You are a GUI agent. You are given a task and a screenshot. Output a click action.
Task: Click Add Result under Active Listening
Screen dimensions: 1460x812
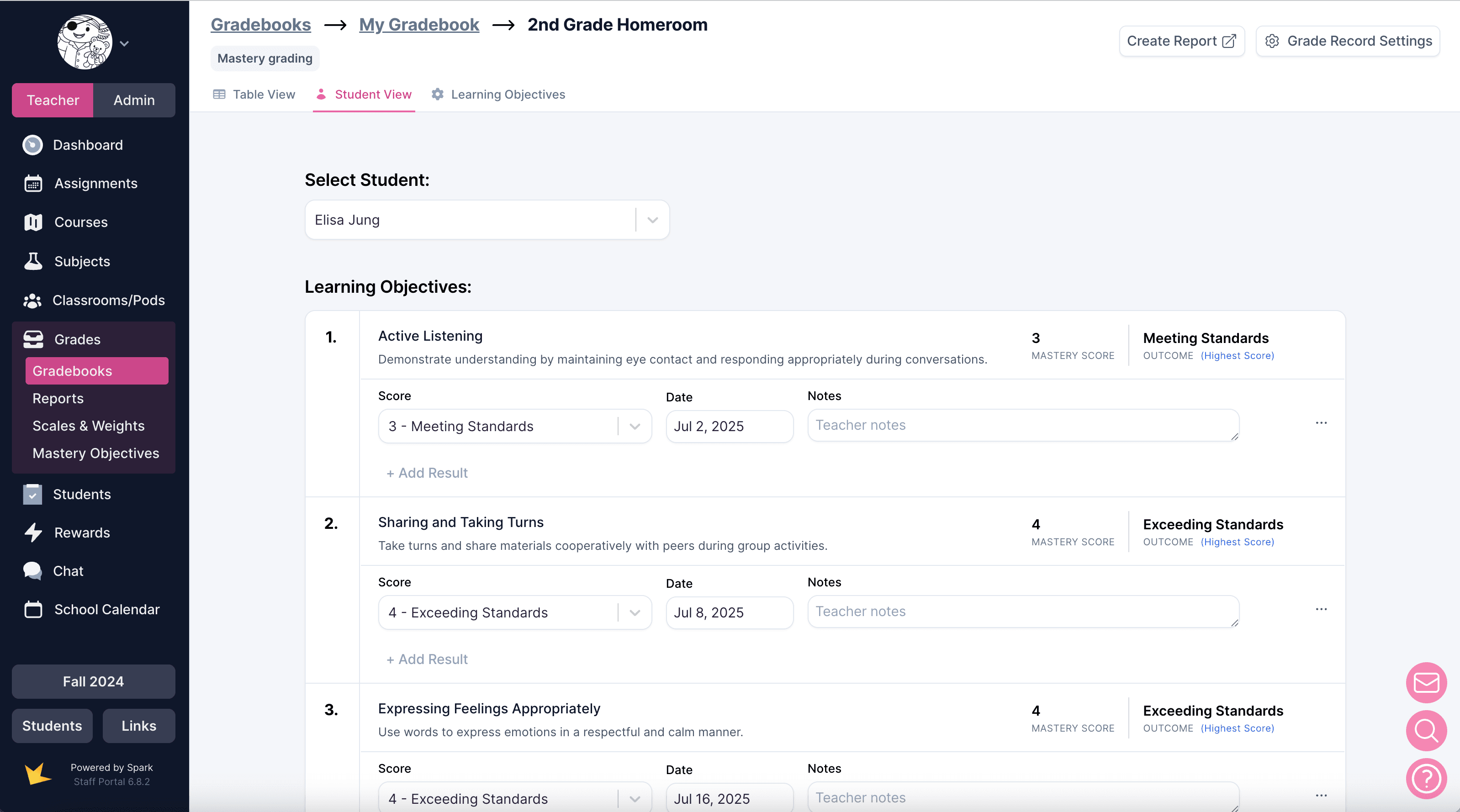[427, 473]
